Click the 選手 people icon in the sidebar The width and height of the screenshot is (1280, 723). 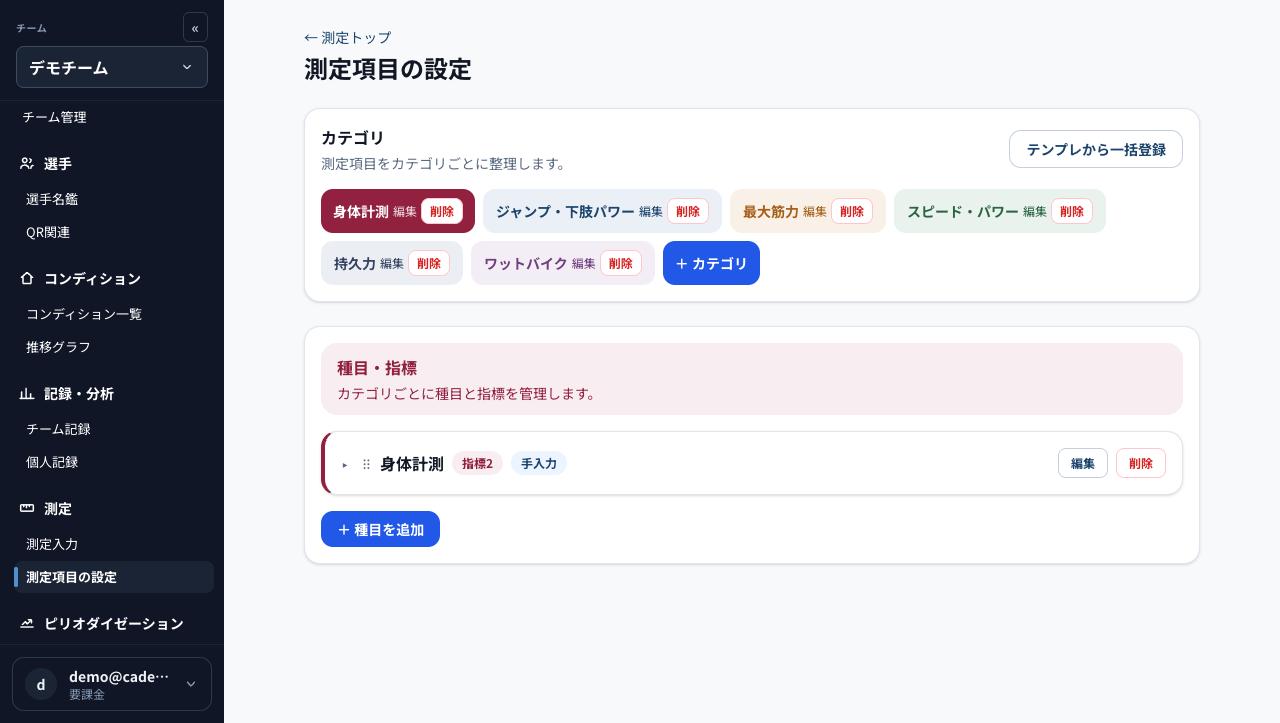pos(27,163)
